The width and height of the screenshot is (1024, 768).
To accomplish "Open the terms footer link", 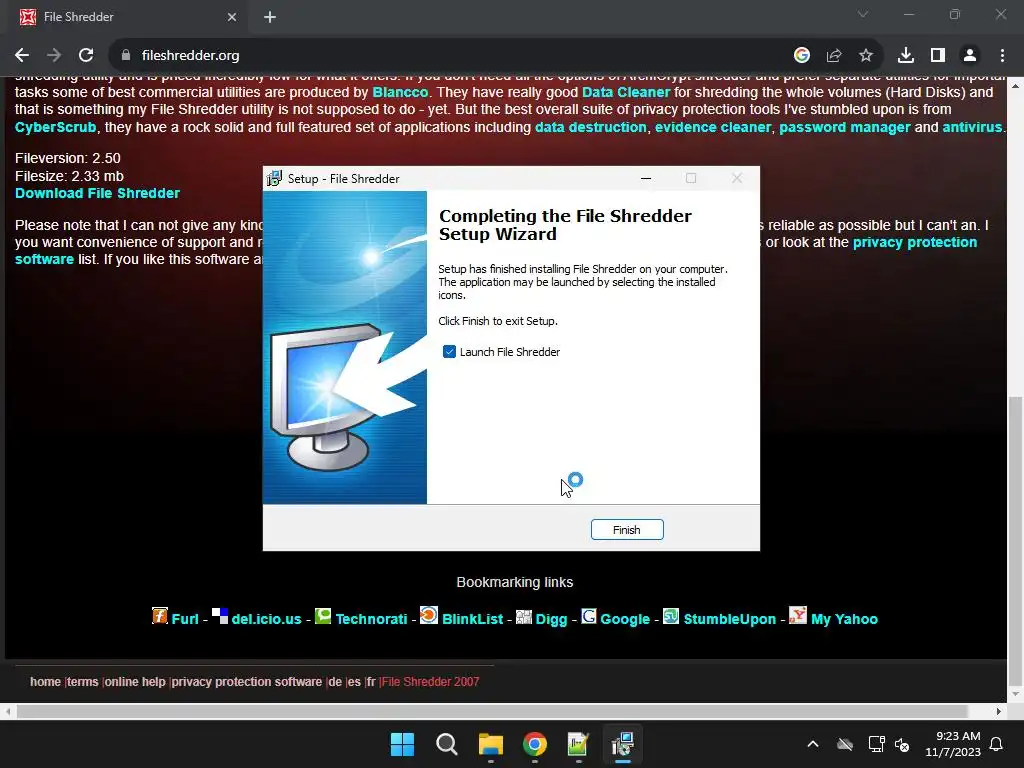I will coord(83,682).
